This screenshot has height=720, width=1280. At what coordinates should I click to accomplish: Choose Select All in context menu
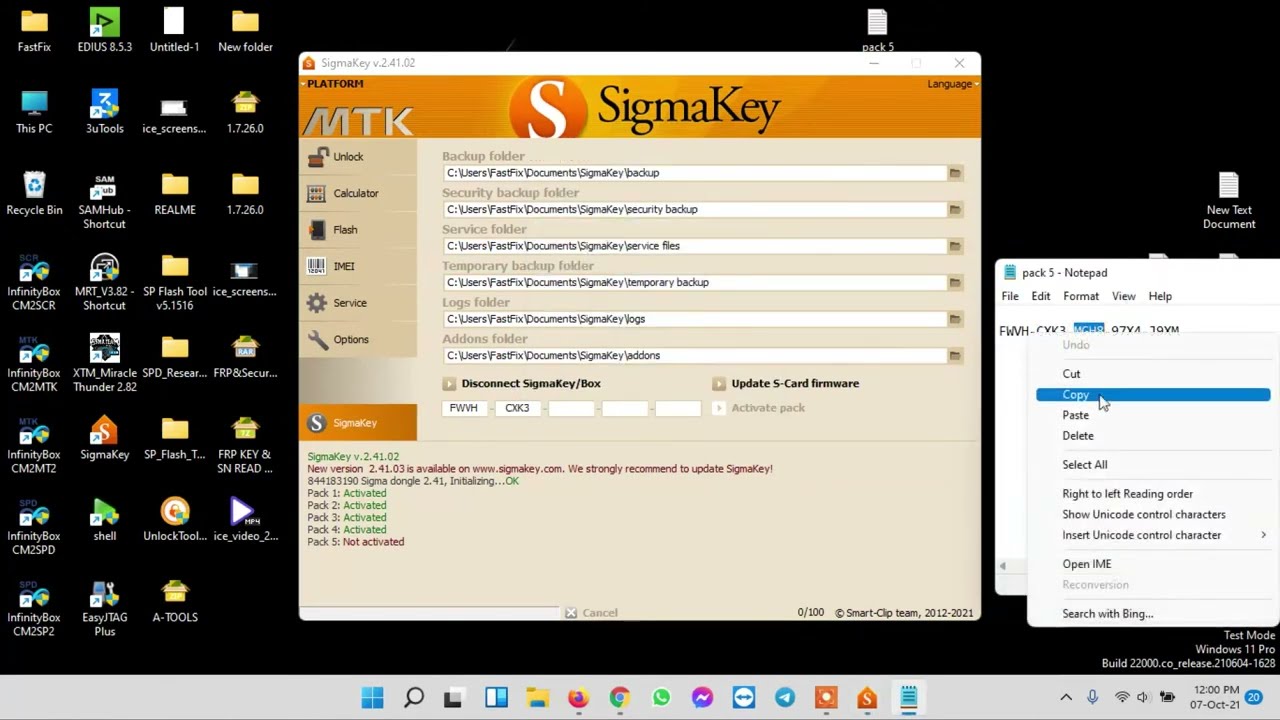point(1153,465)
